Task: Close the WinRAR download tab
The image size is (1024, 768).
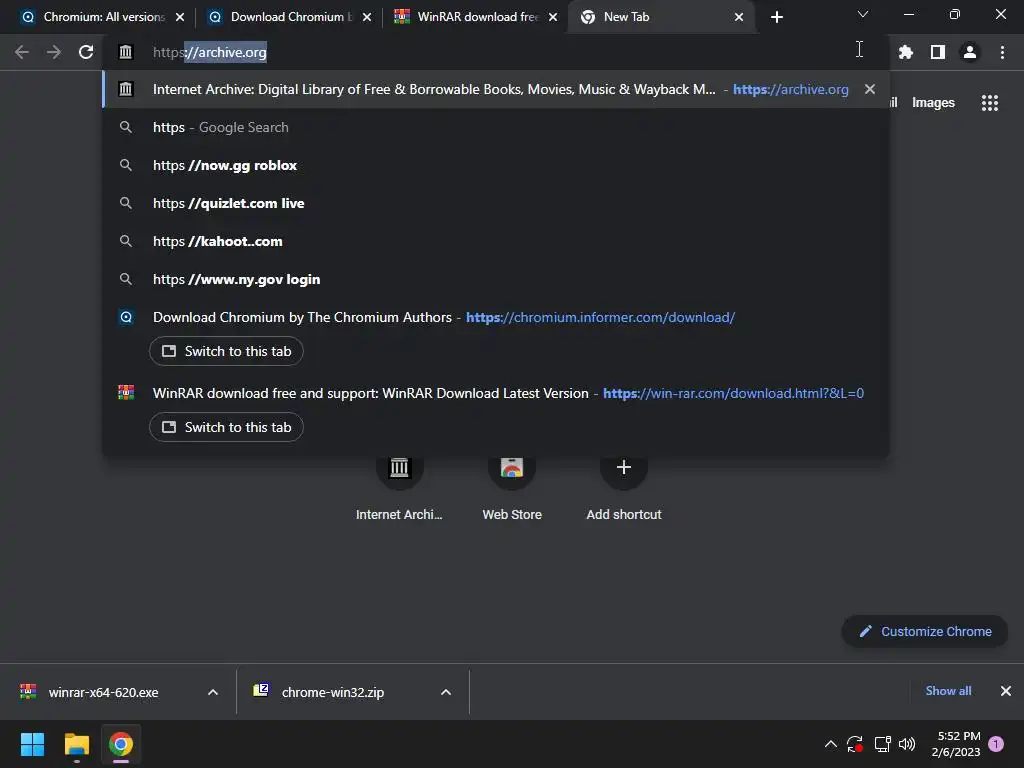Action: [x=553, y=17]
